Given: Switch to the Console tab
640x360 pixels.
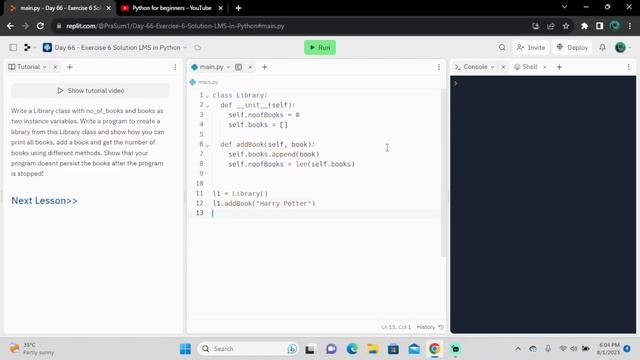Looking at the screenshot, I should 471,67.
